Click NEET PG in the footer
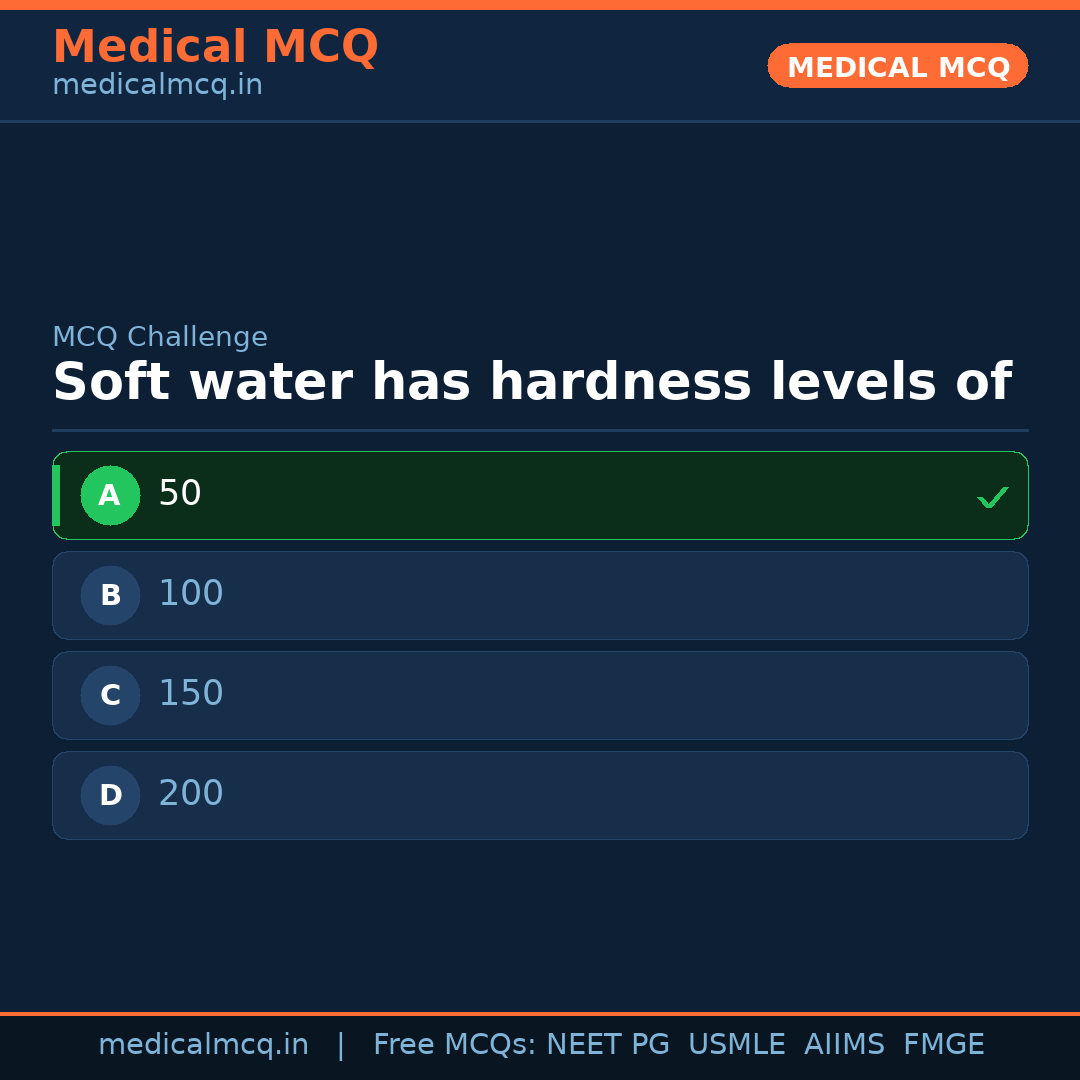 [608, 1045]
